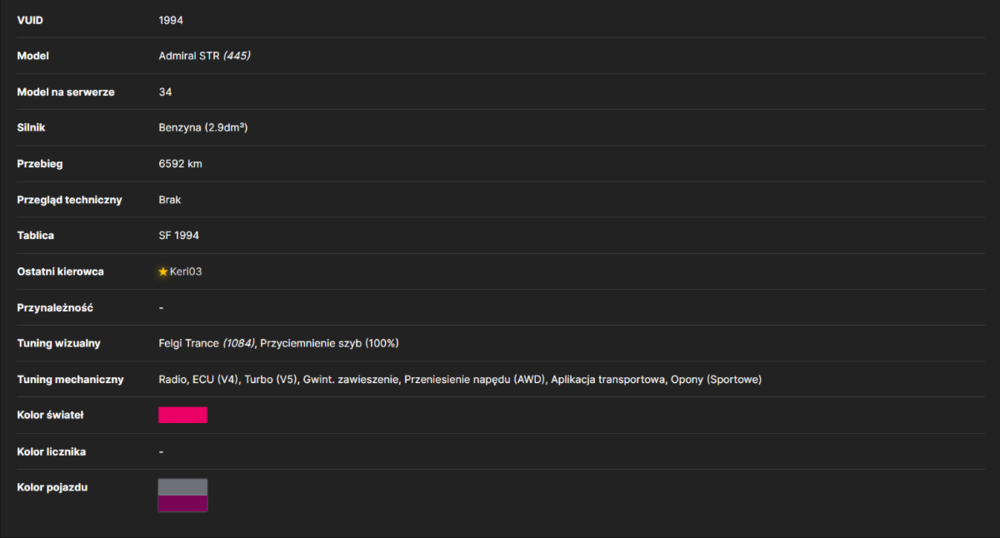Image resolution: width=1000 pixels, height=538 pixels.
Task: Click mileage value 6592 km
Action: click(x=180, y=164)
